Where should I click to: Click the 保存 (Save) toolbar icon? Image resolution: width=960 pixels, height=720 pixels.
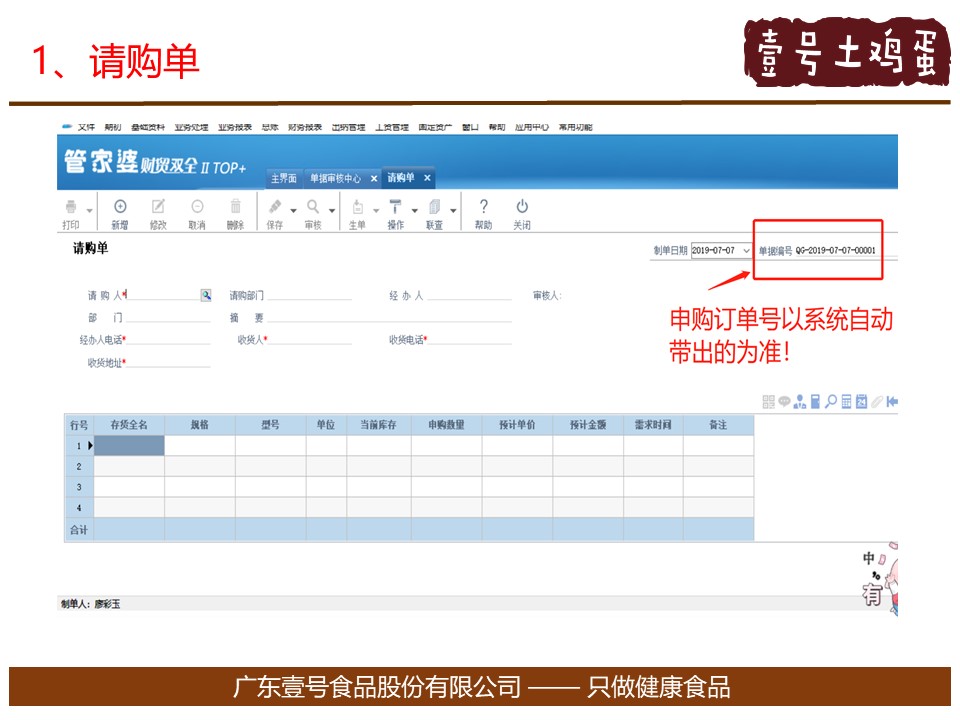tap(275, 207)
